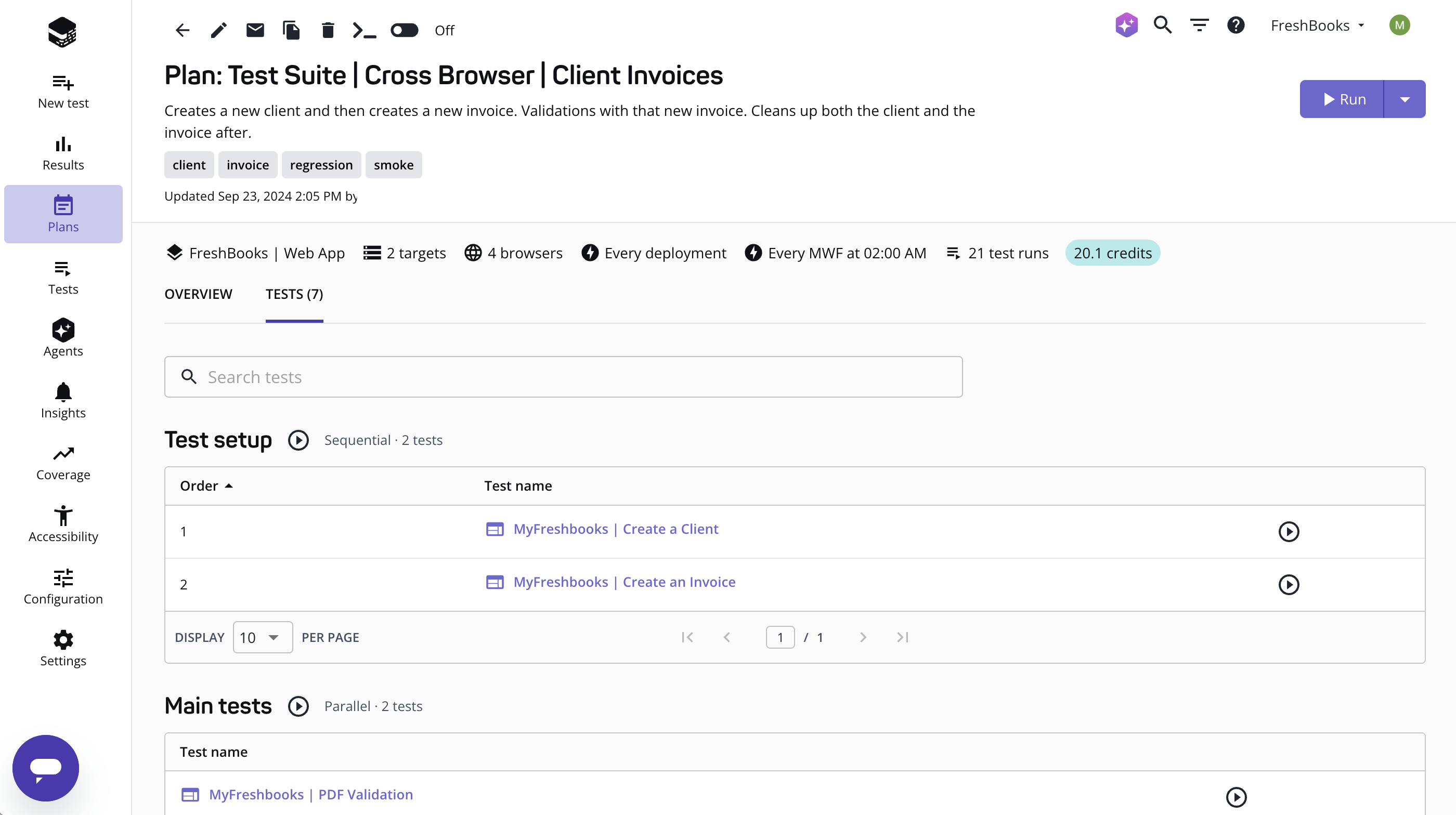Viewport: 1456px width, 815px height.
Task: Open the user avatar menu
Action: [x=1399, y=25]
